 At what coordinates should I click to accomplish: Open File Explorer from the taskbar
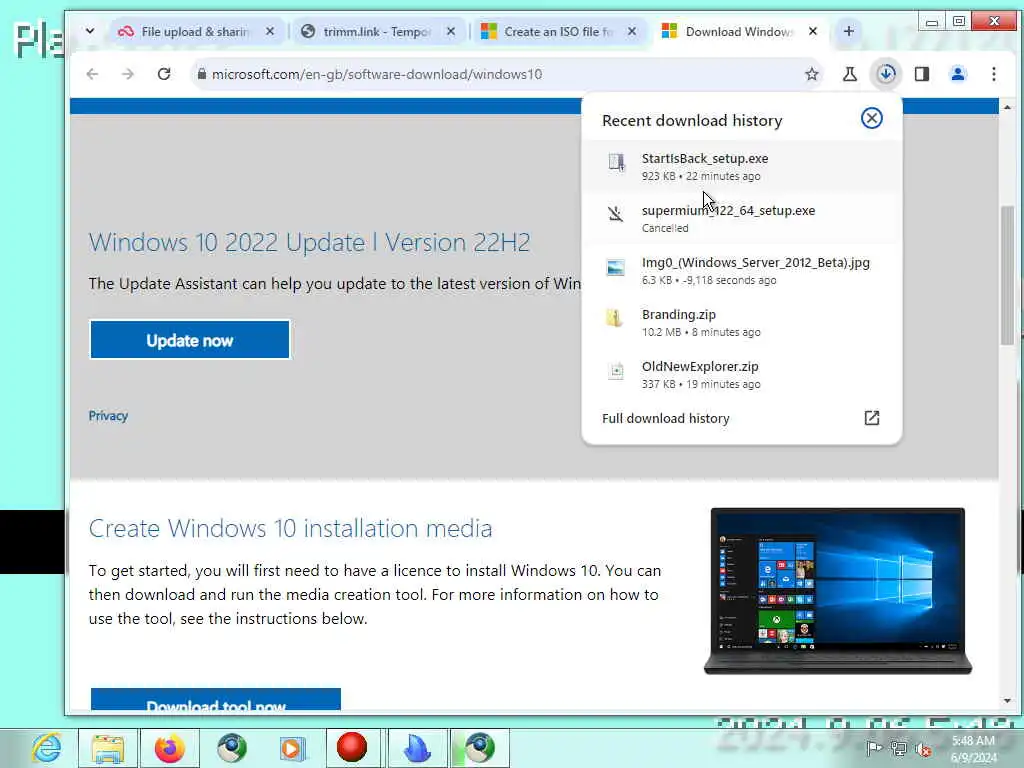(108, 749)
